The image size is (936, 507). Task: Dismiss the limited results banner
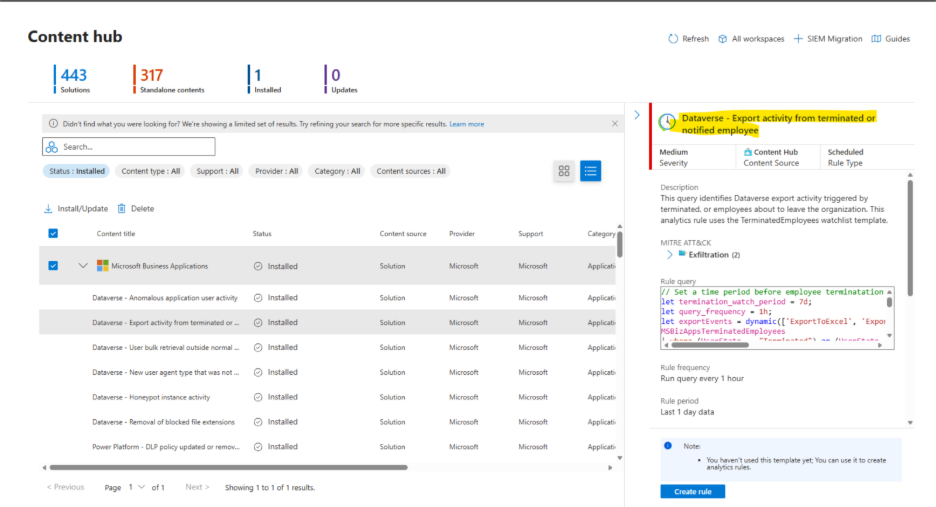(x=615, y=124)
